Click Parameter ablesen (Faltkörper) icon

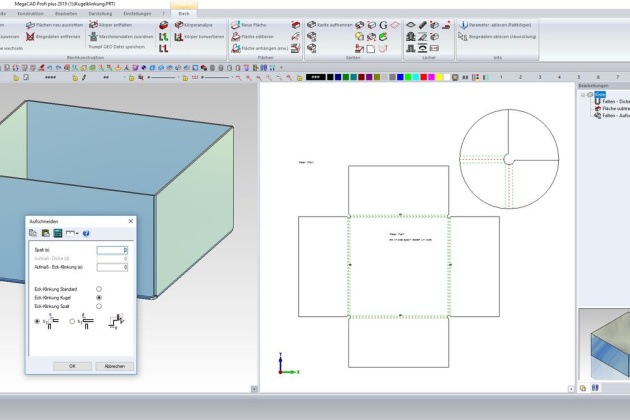point(464,24)
